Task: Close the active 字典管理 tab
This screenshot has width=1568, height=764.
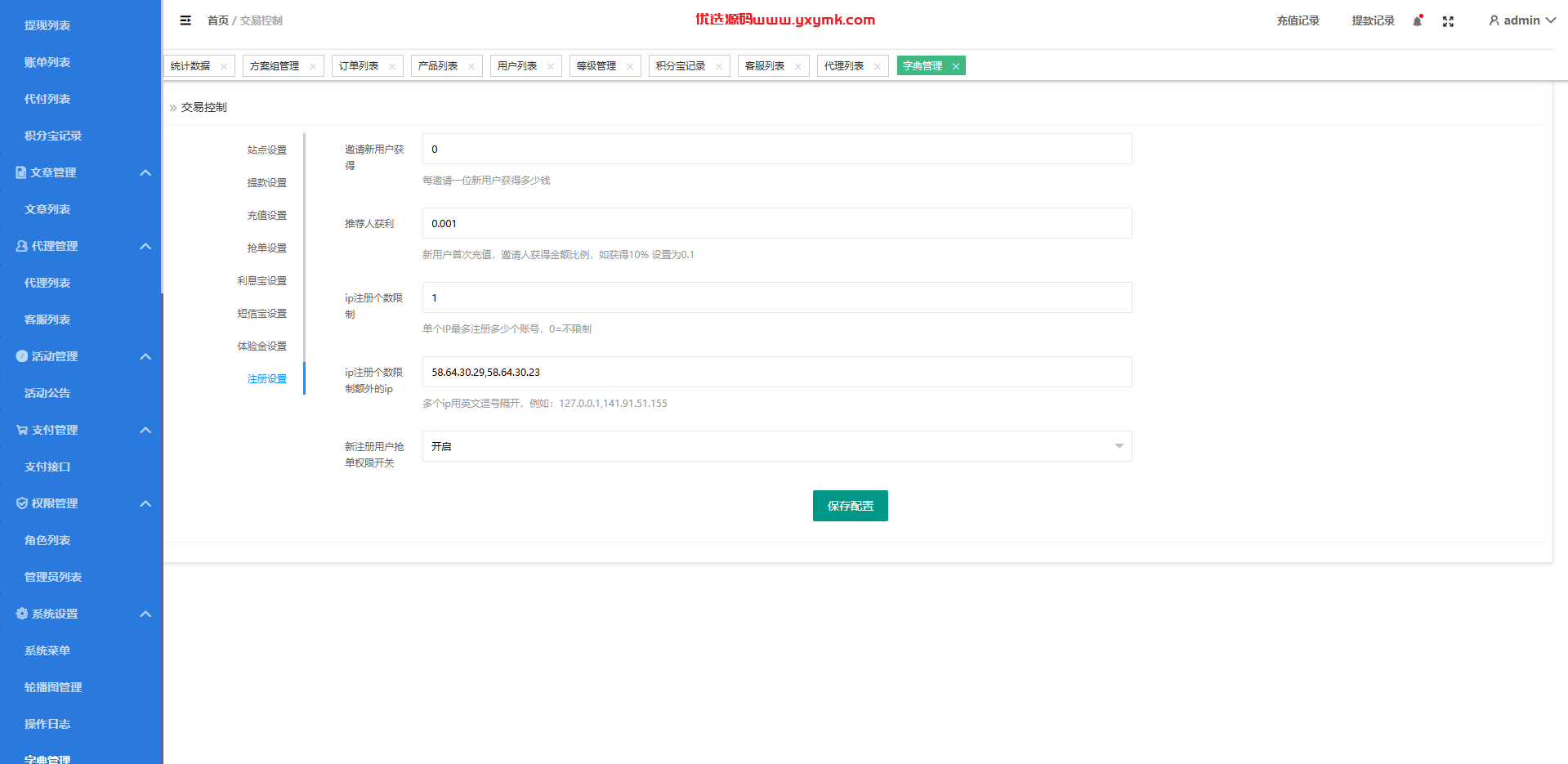Action: pyautogui.click(x=956, y=66)
